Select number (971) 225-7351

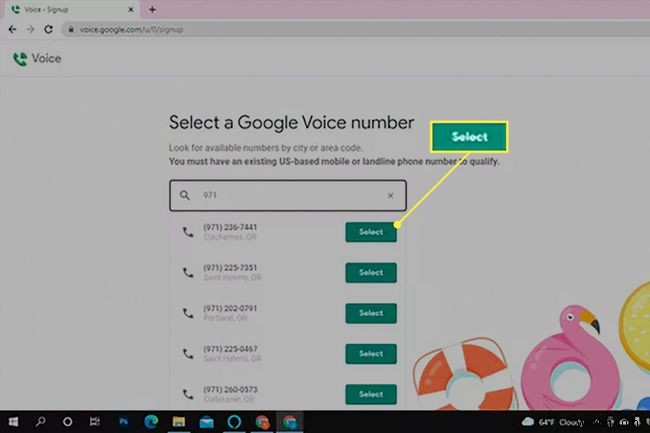[371, 273]
